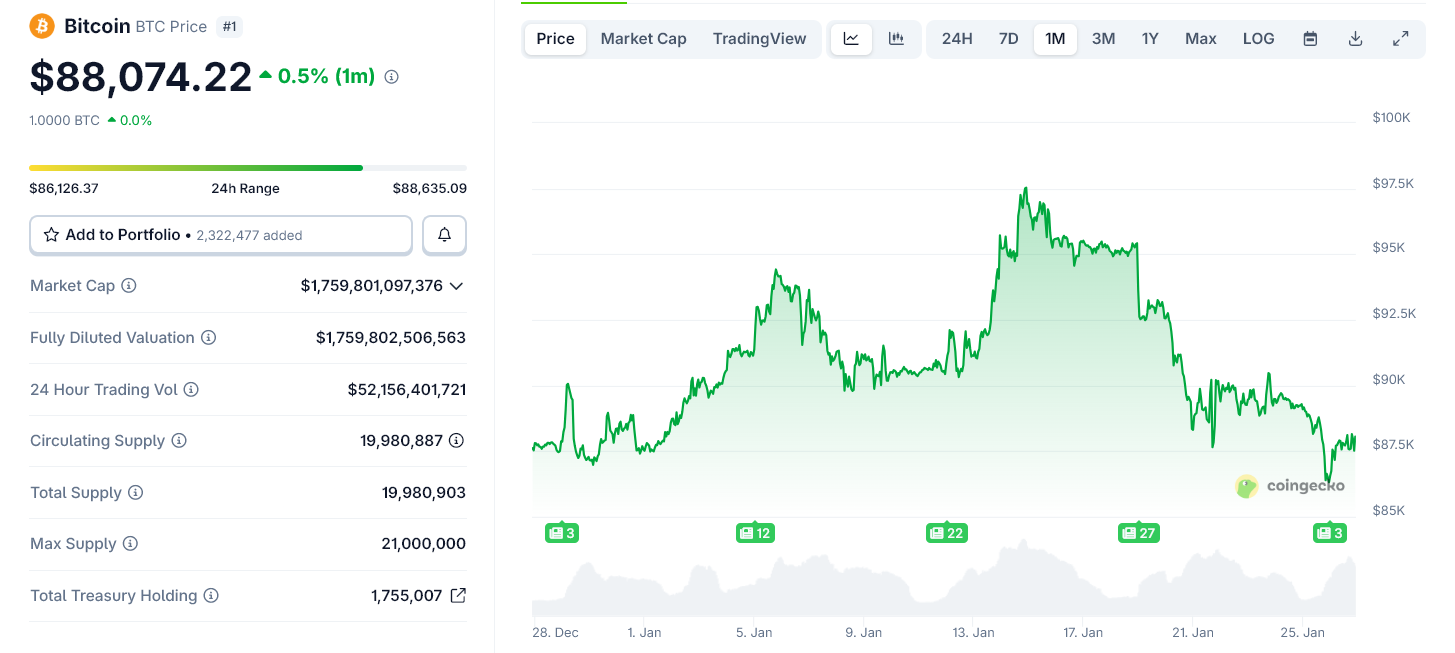Expand the chart to fullscreen
The width and height of the screenshot is (1455, 653).
click(1400, 39)
